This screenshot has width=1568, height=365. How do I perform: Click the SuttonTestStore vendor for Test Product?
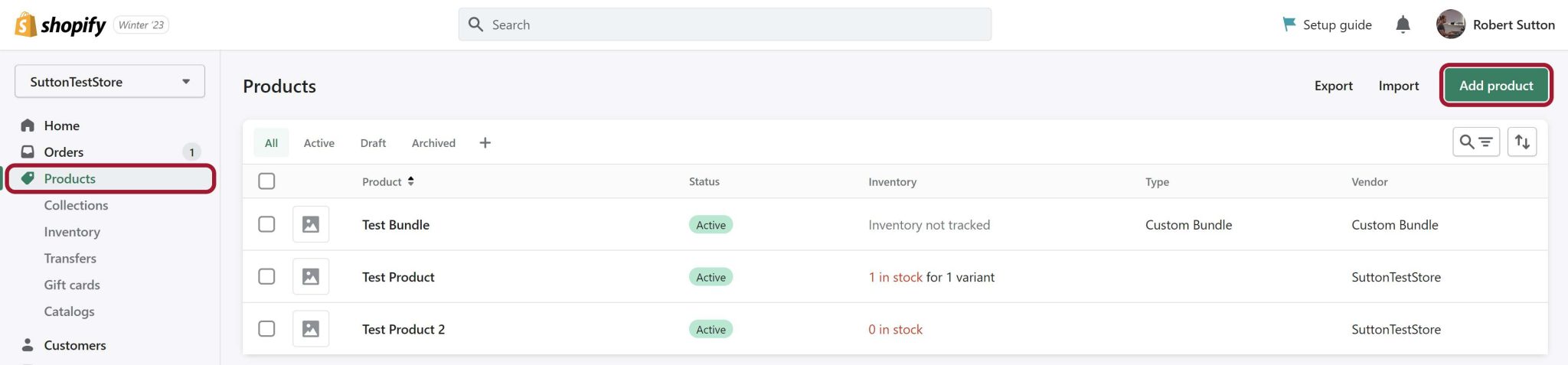click(1396, 276)
